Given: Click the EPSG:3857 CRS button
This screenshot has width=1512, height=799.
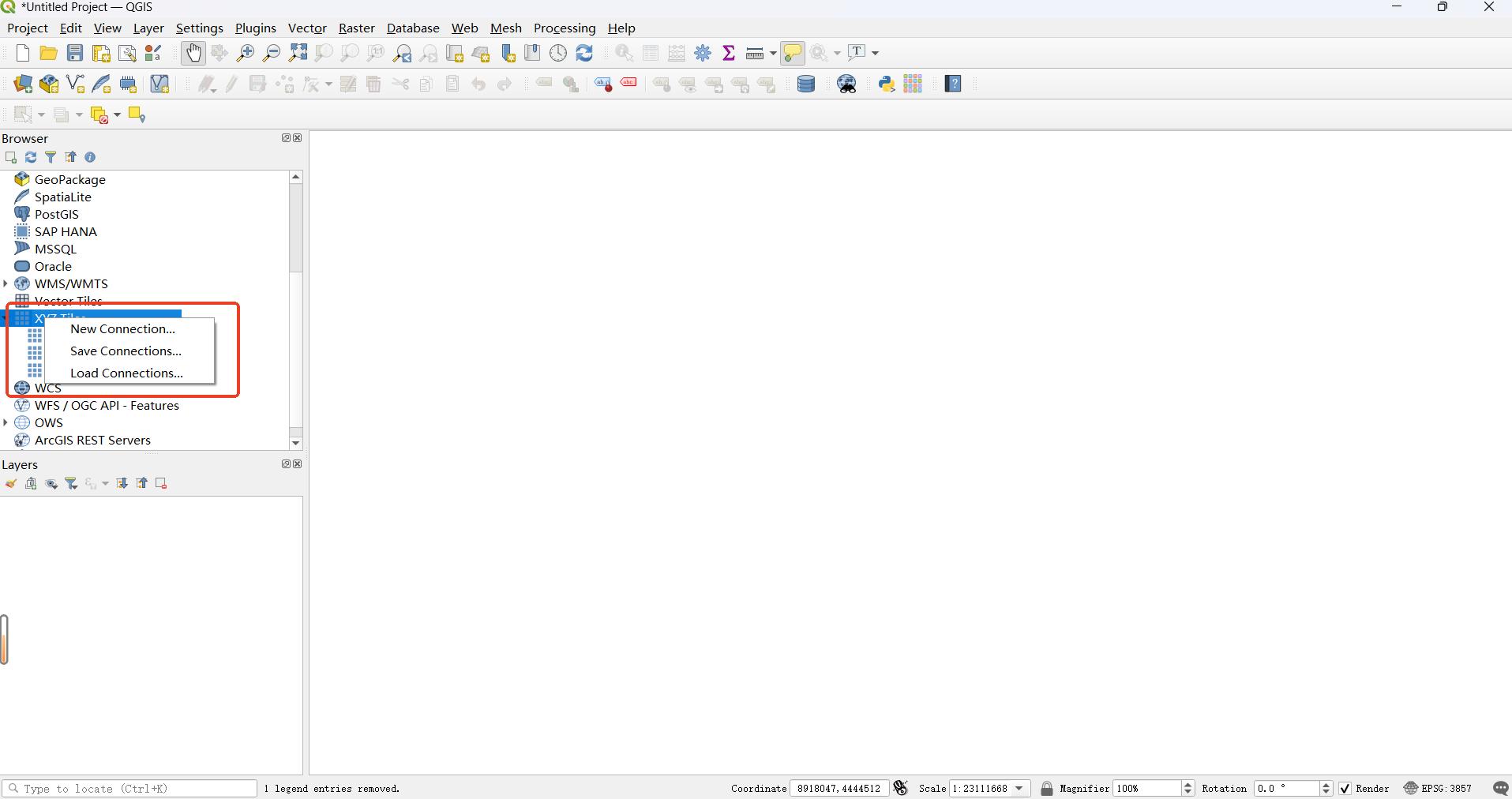Looking at the screenshot, I should (1438, 788).
